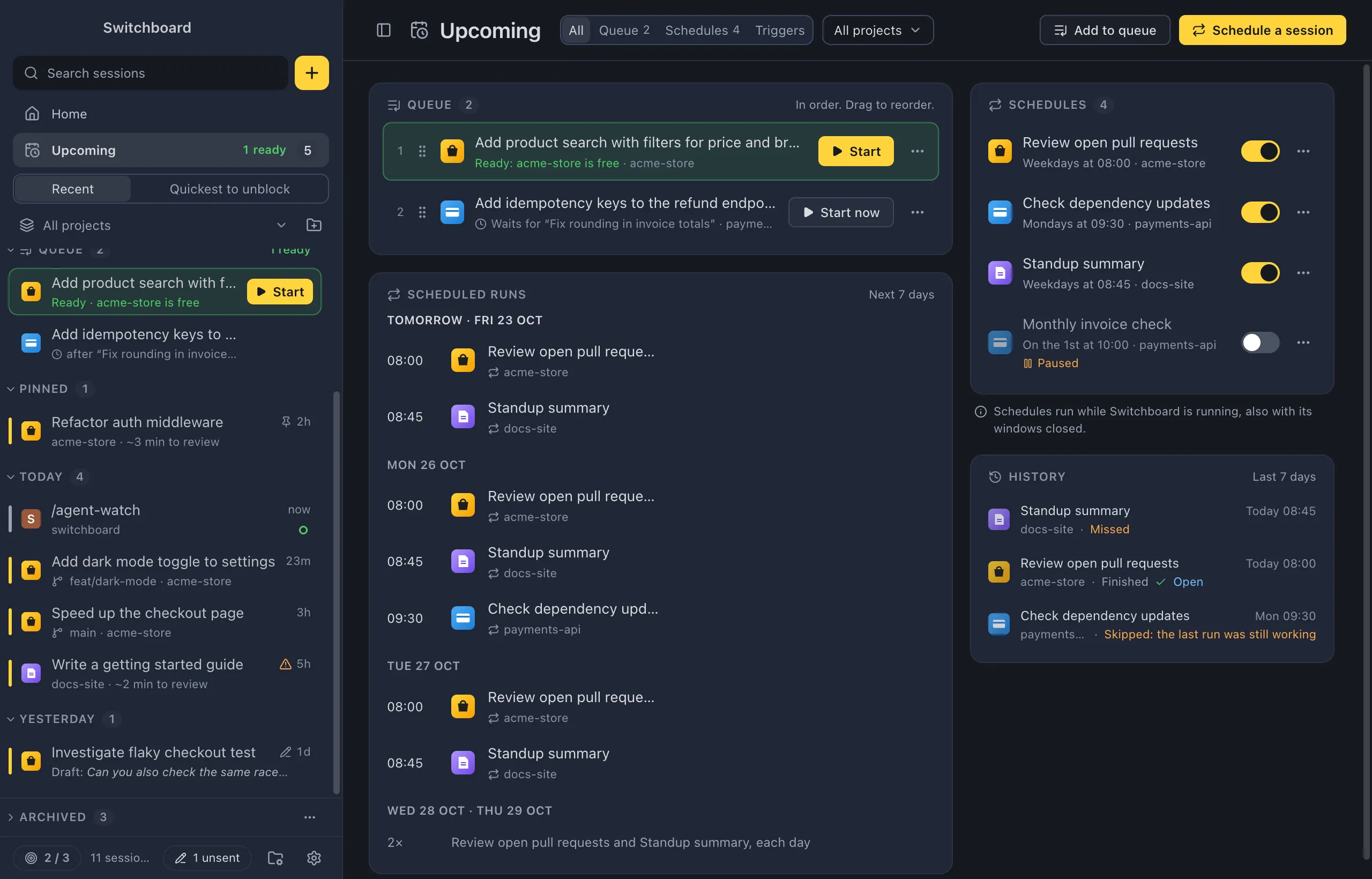The image size is (1372, 879).
Task: Open more options for product search queue item
Action: (x=917, y=151)
